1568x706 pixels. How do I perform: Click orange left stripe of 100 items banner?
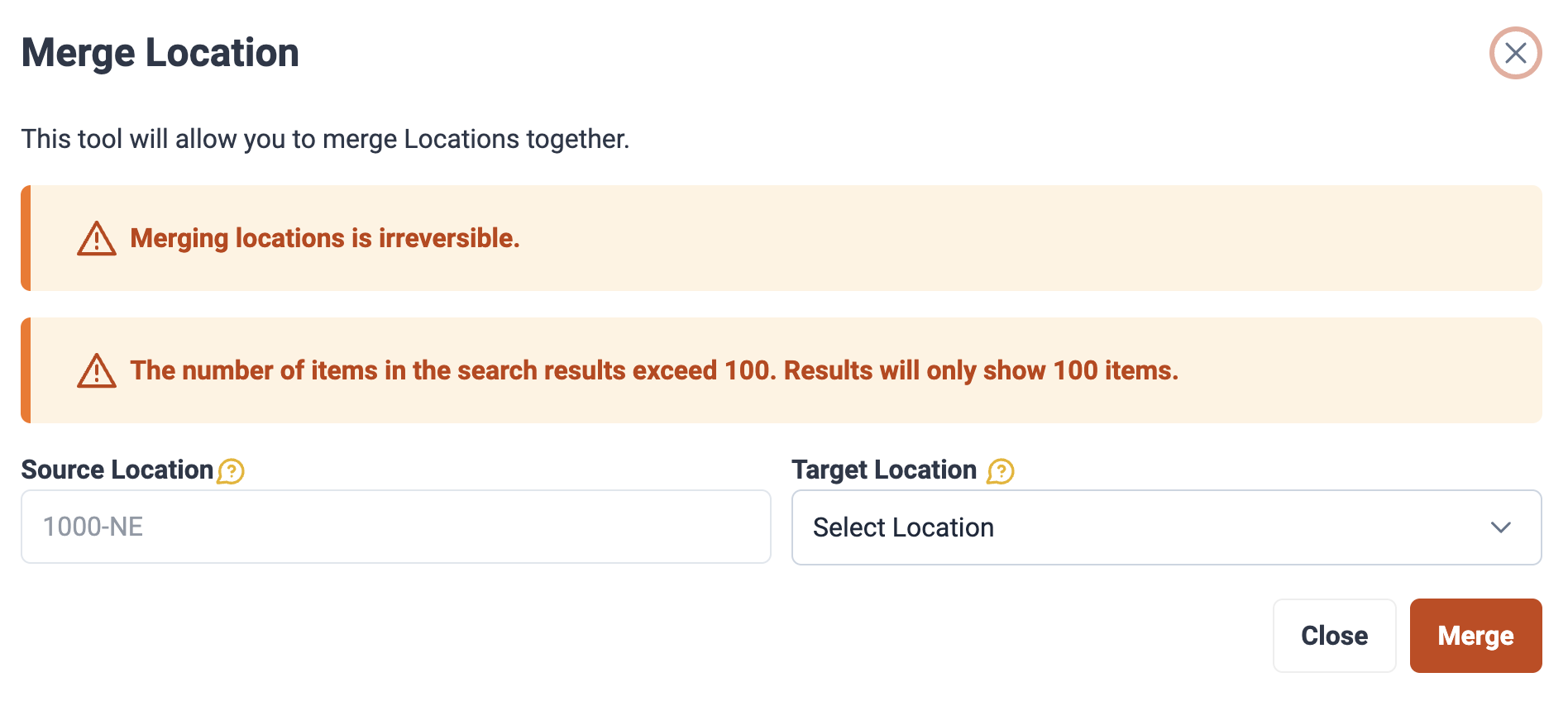click(x=26, y=370)
